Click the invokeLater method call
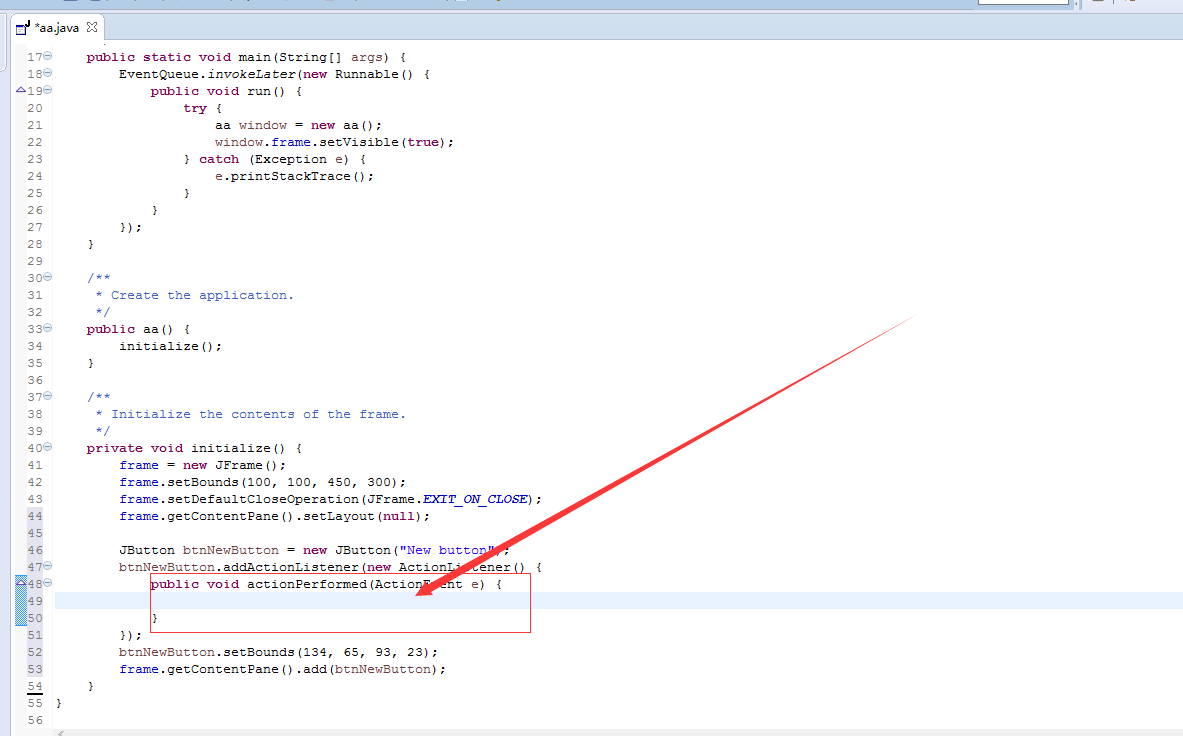 251,74
